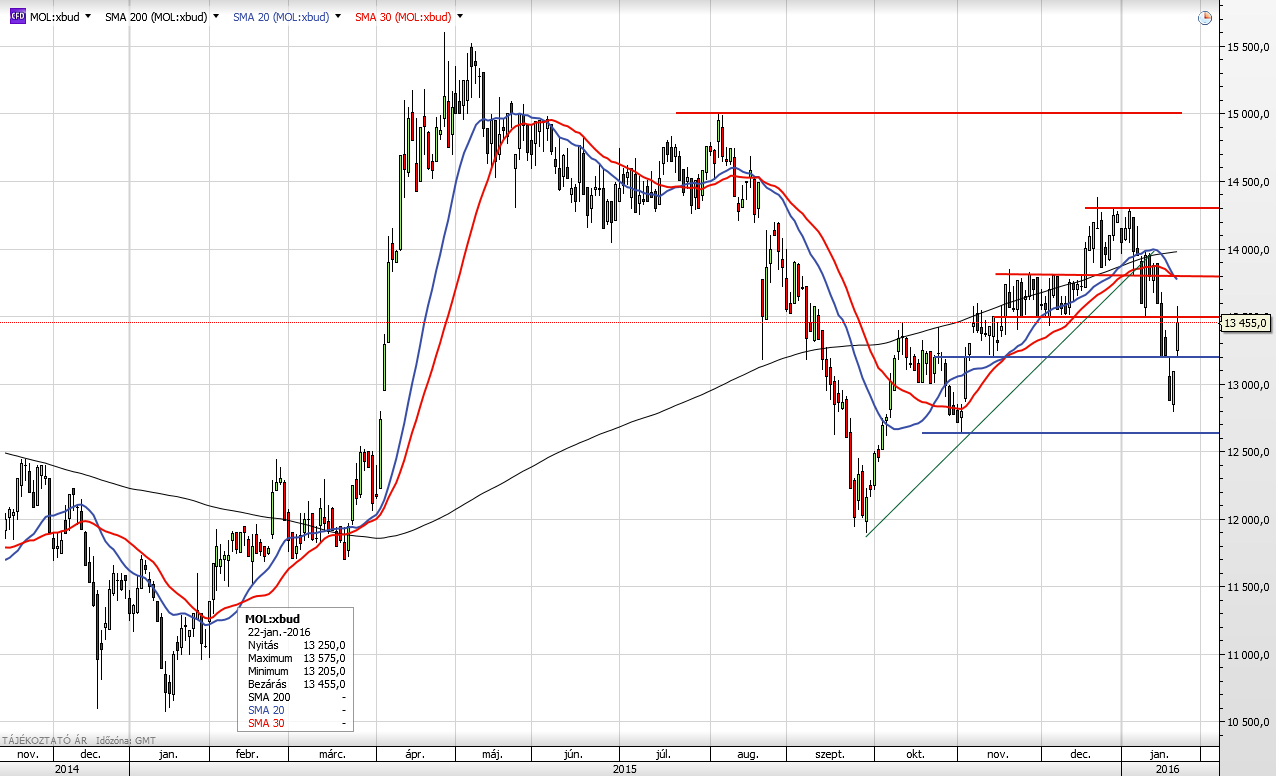The width and height of the screenshot is (1276, 776).
Task: Open the clock icon in the top-right corner
Action: point(1204,17)
